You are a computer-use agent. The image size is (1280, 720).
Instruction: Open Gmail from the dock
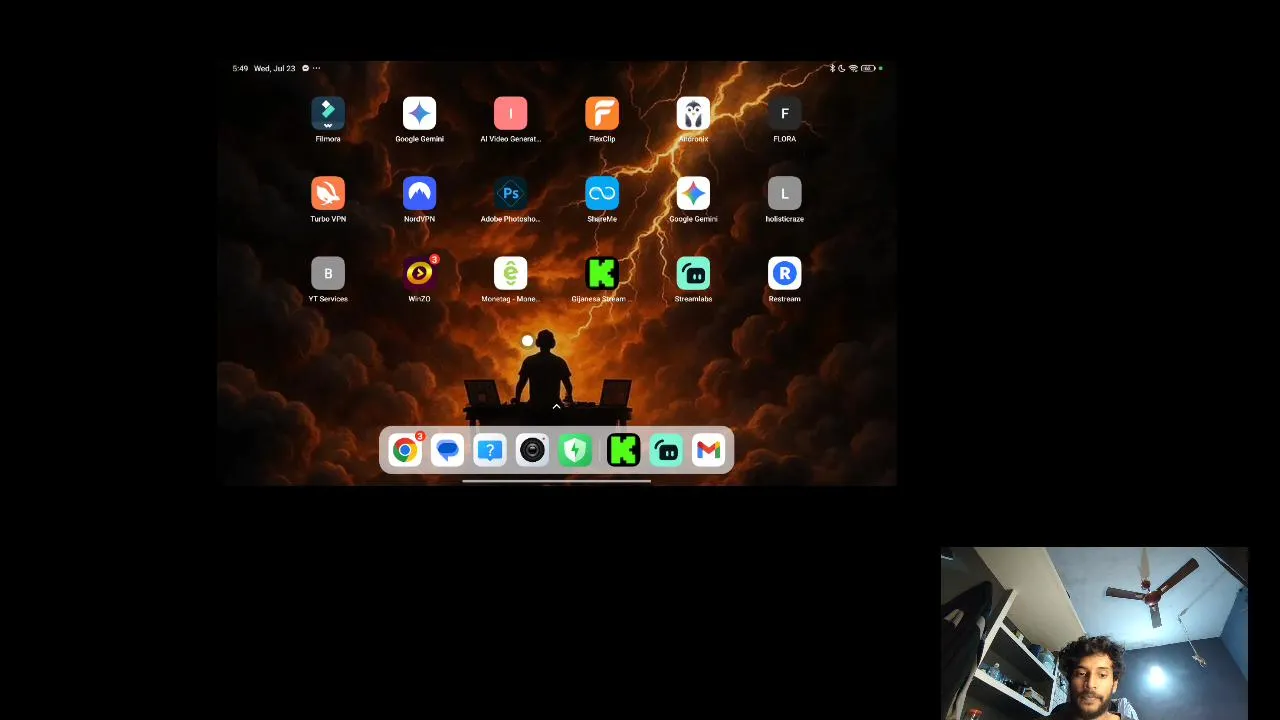click(x=708, y=450)
